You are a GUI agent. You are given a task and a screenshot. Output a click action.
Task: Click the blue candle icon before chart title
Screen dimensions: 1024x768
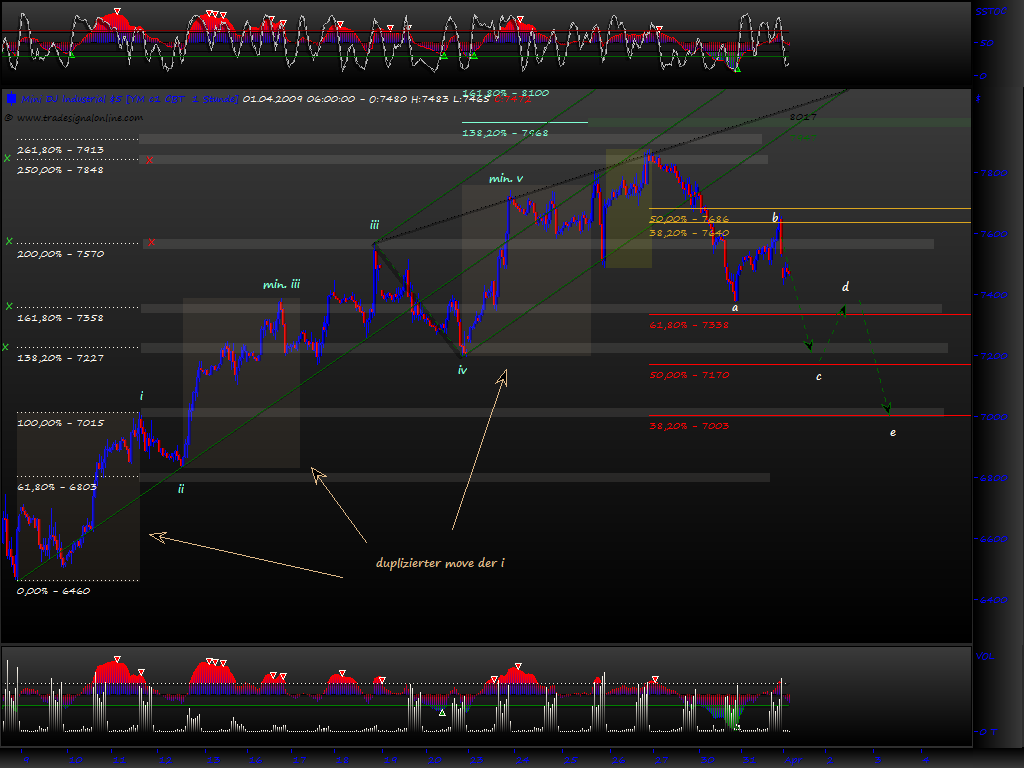11,99
